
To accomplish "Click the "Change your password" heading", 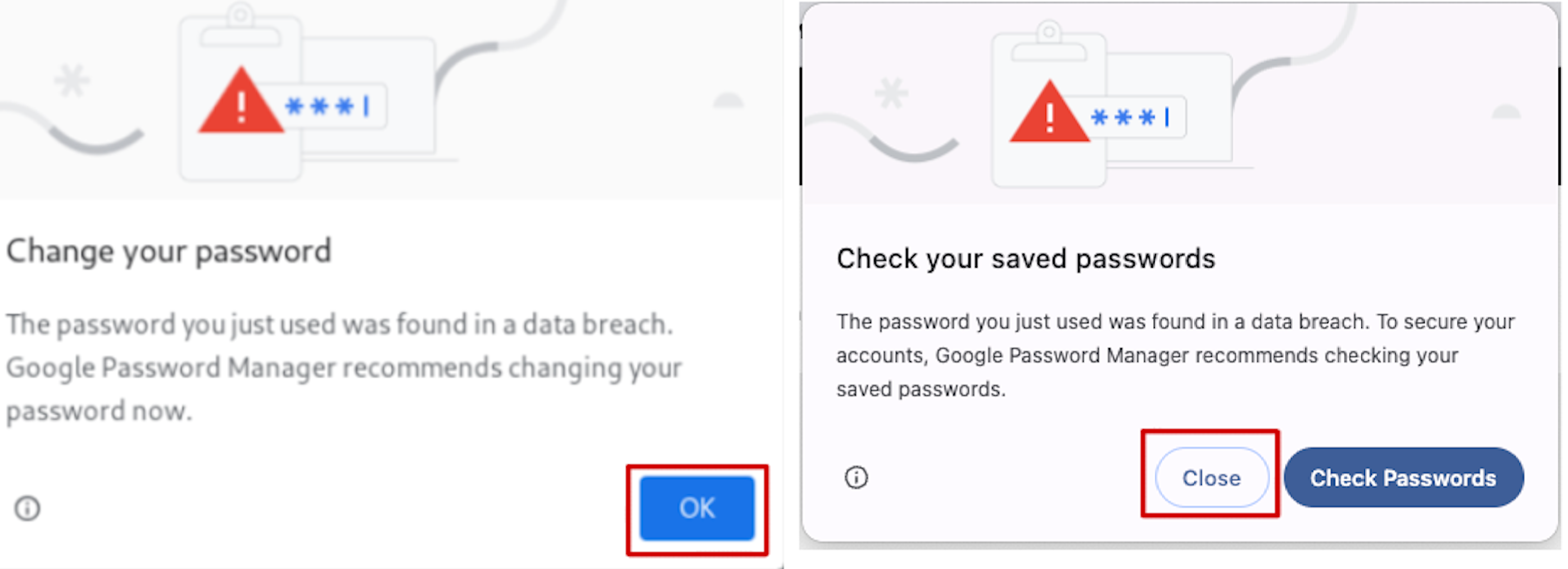I will [169, 251].
